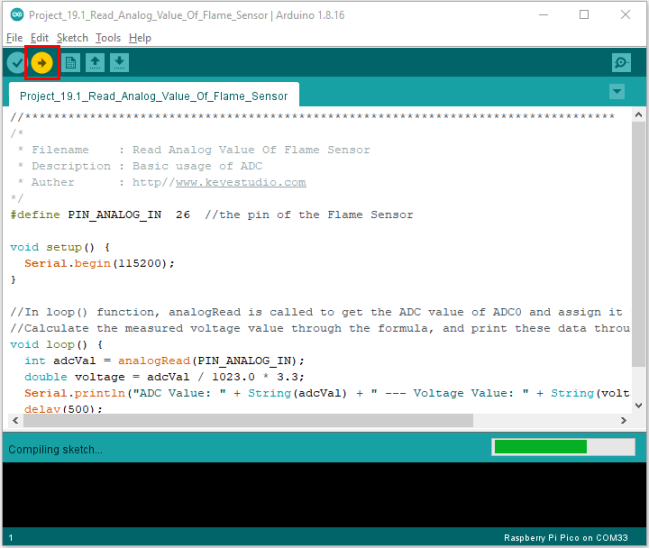The width and height of the screenshot is (650, 549).
Task: Minimize the Arduino window
Action: (543, 15)
